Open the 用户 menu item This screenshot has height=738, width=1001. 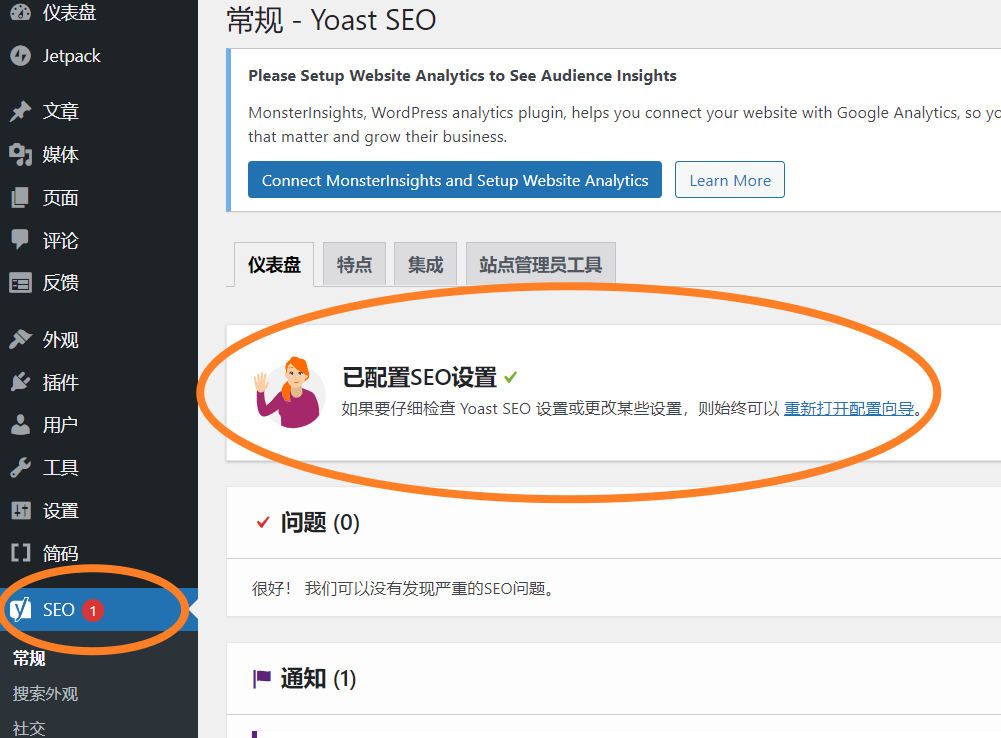pyautogui.click(x=99, y=425)
